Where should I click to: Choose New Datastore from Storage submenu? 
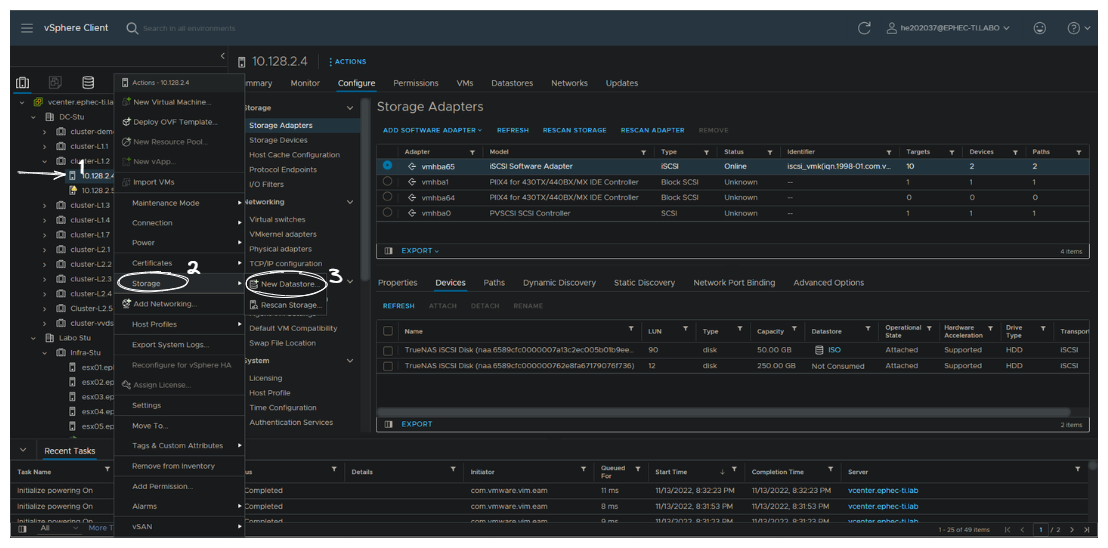click(x=285, y=284)
